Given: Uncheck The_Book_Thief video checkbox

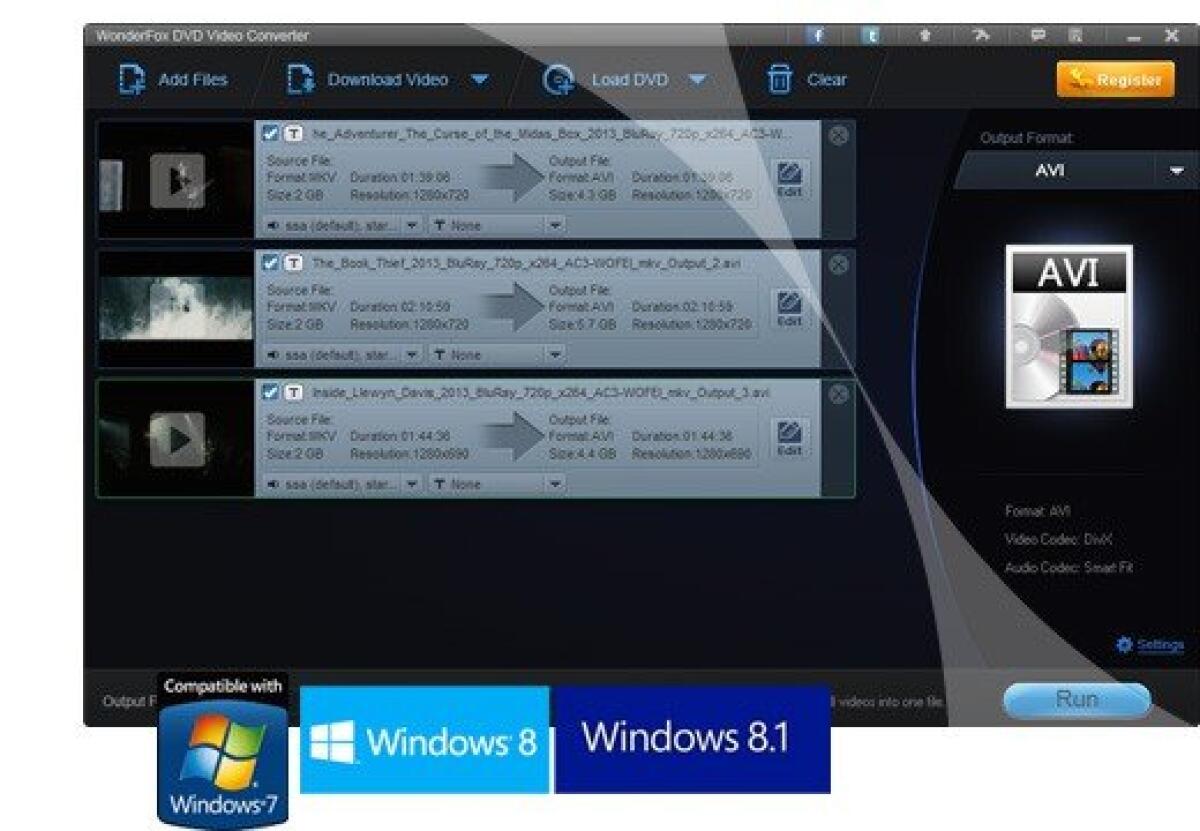Looking at the screenshot, I should [x=270, y=261].
